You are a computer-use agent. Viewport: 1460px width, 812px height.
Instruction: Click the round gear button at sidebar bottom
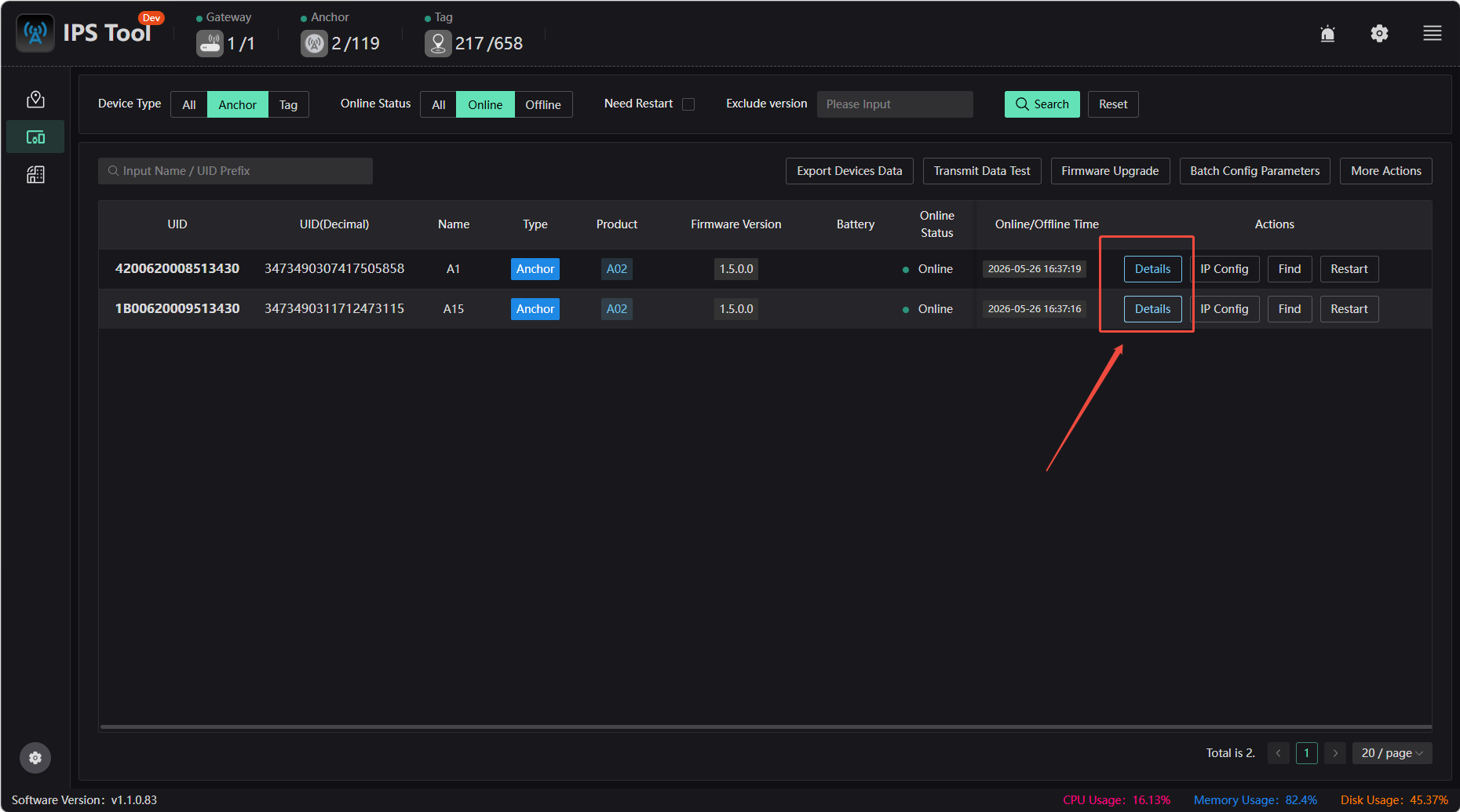[35, 758]
